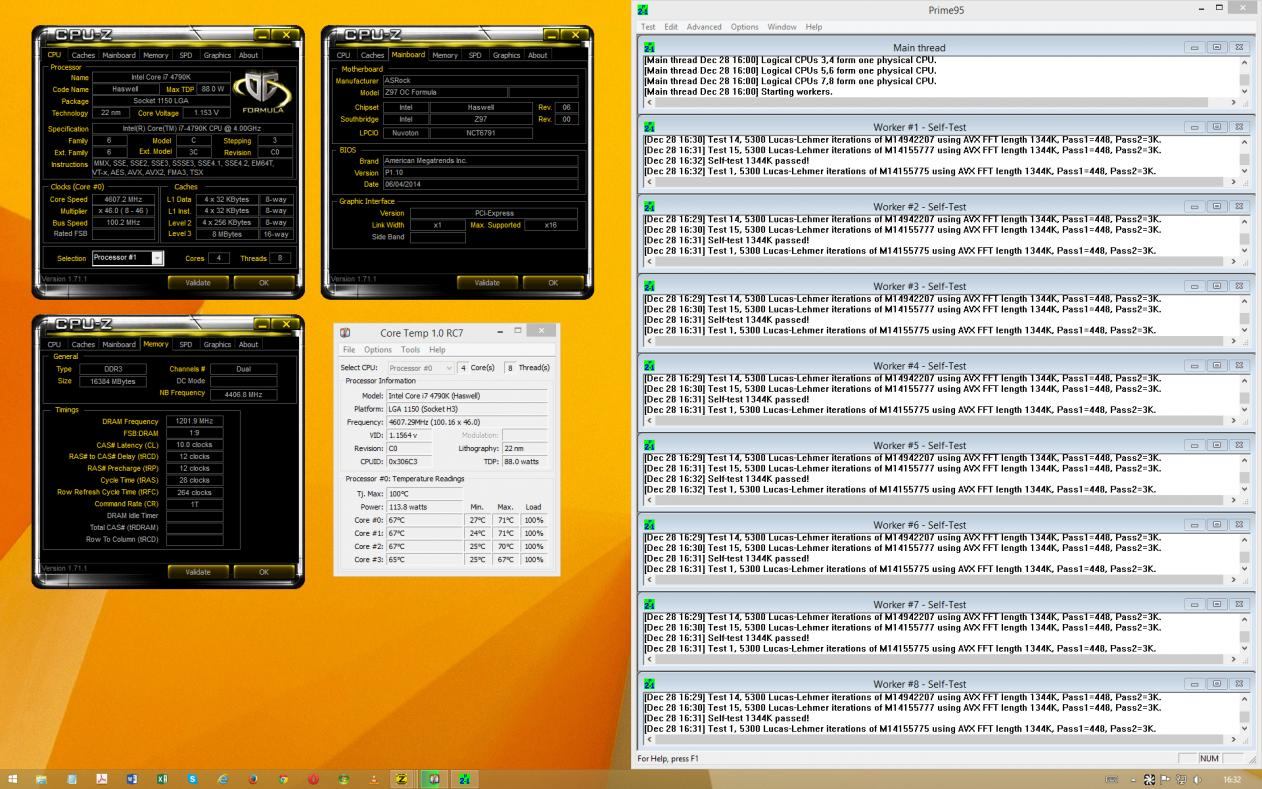The image size is (1262, 789).
Task: Click the 4607.2 MHz Core Speed value in CPU-Z
Action: [121, 199]
